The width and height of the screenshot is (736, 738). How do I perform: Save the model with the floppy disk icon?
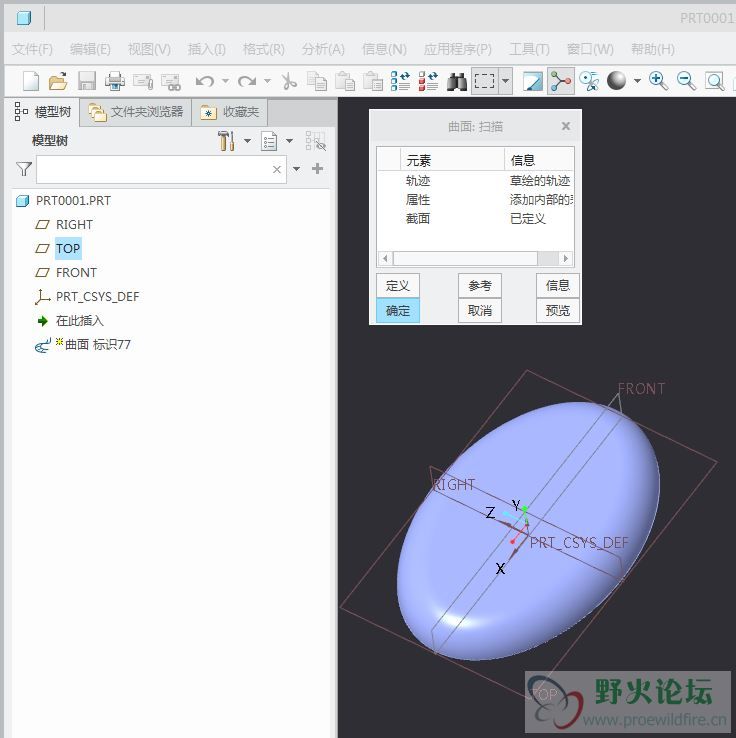coord(87,81)
